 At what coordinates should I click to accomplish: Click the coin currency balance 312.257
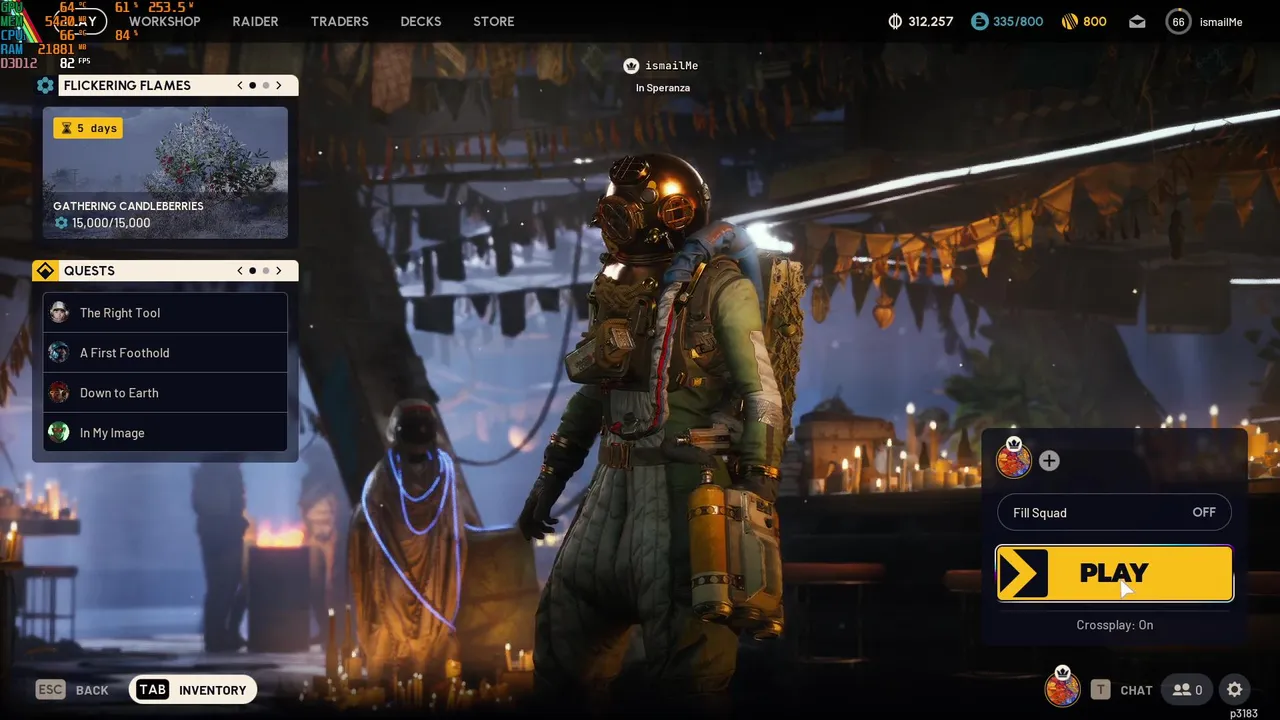pos(921,21)
